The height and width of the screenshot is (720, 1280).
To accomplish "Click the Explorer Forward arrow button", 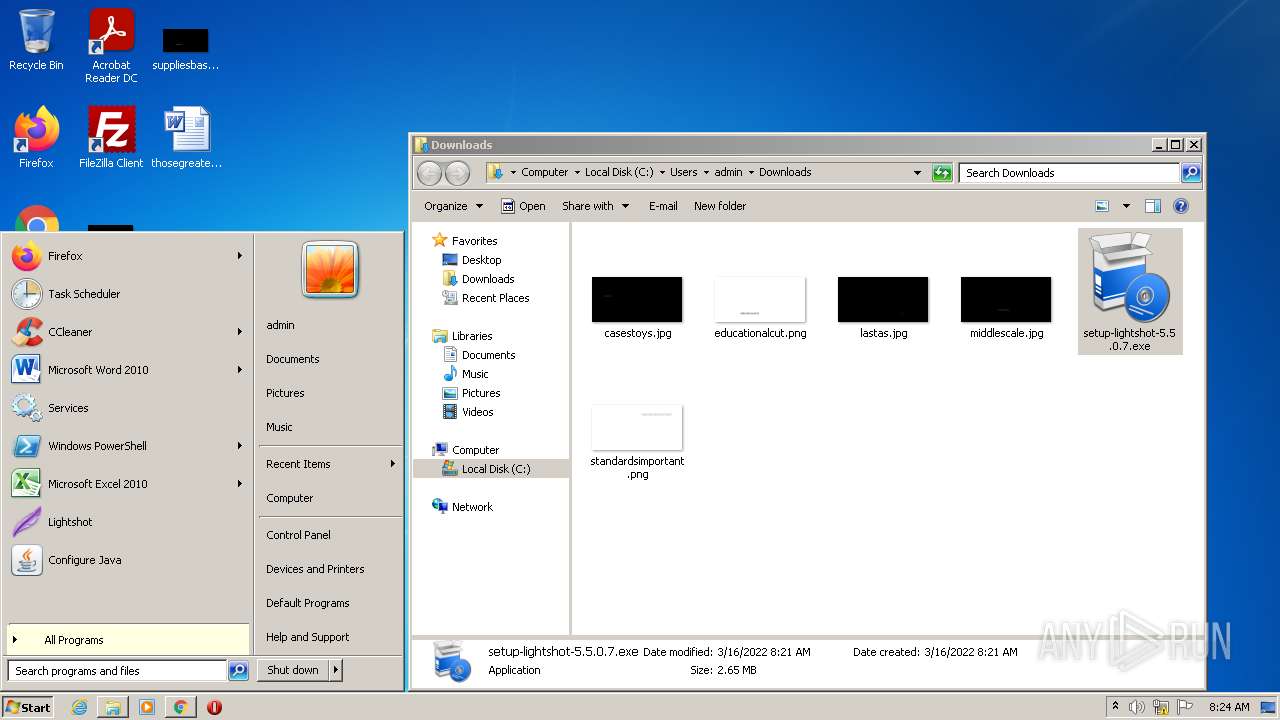I will coord(457,173).
